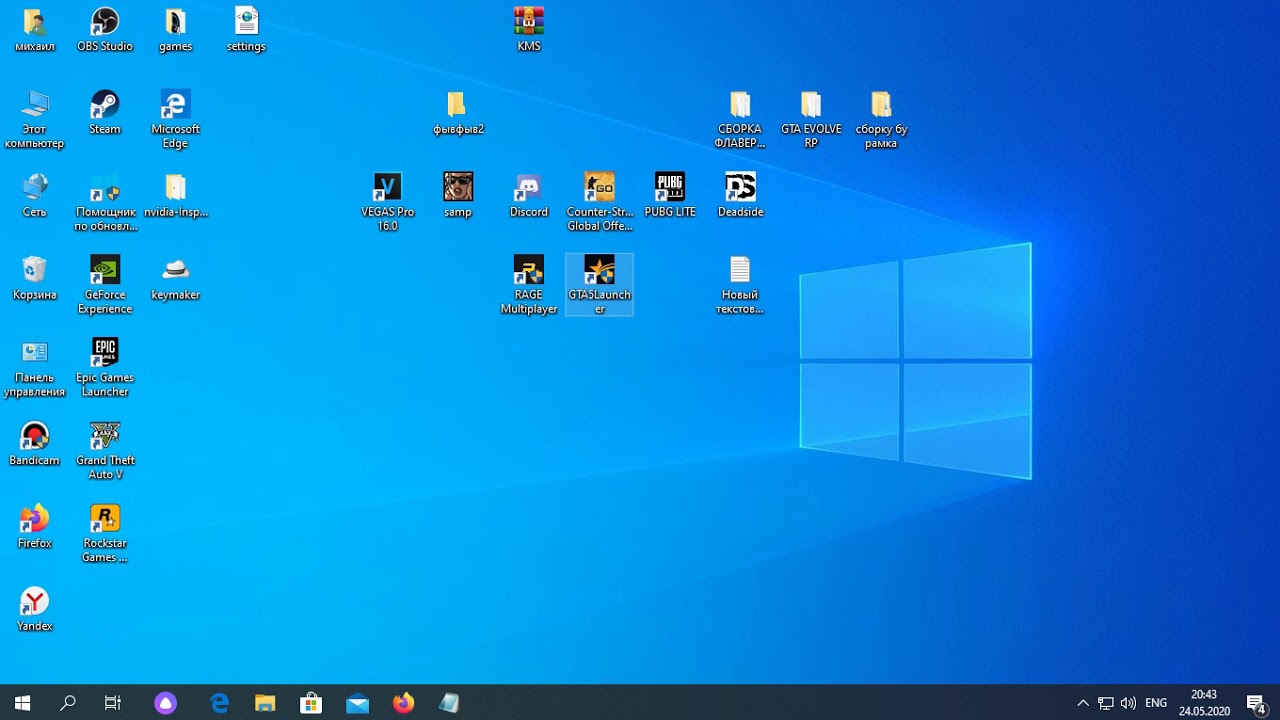Open the Windows Start menu
The height and width of the screenshot is (720, 1280).
point(22,703)
